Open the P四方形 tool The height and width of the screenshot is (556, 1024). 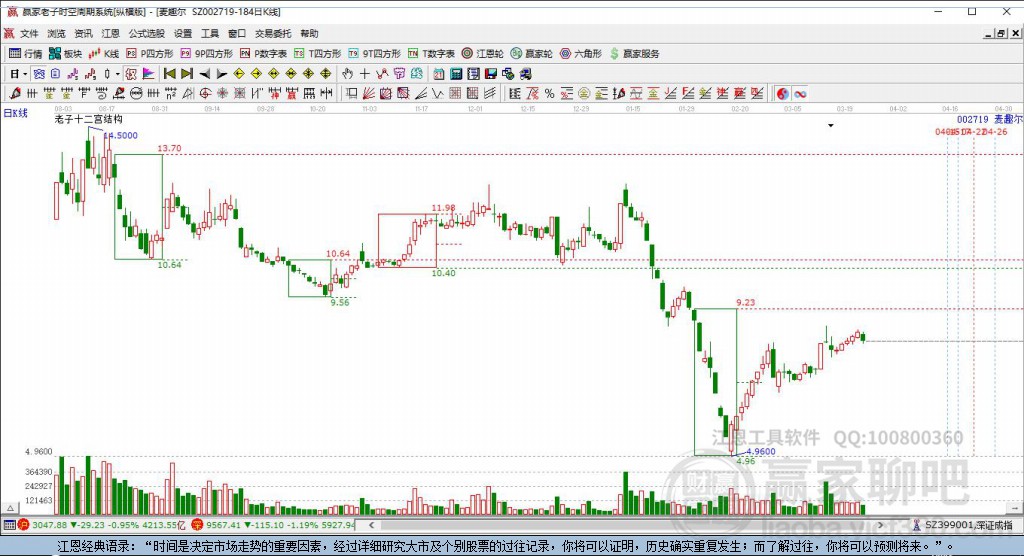click(x=150, y=54)
